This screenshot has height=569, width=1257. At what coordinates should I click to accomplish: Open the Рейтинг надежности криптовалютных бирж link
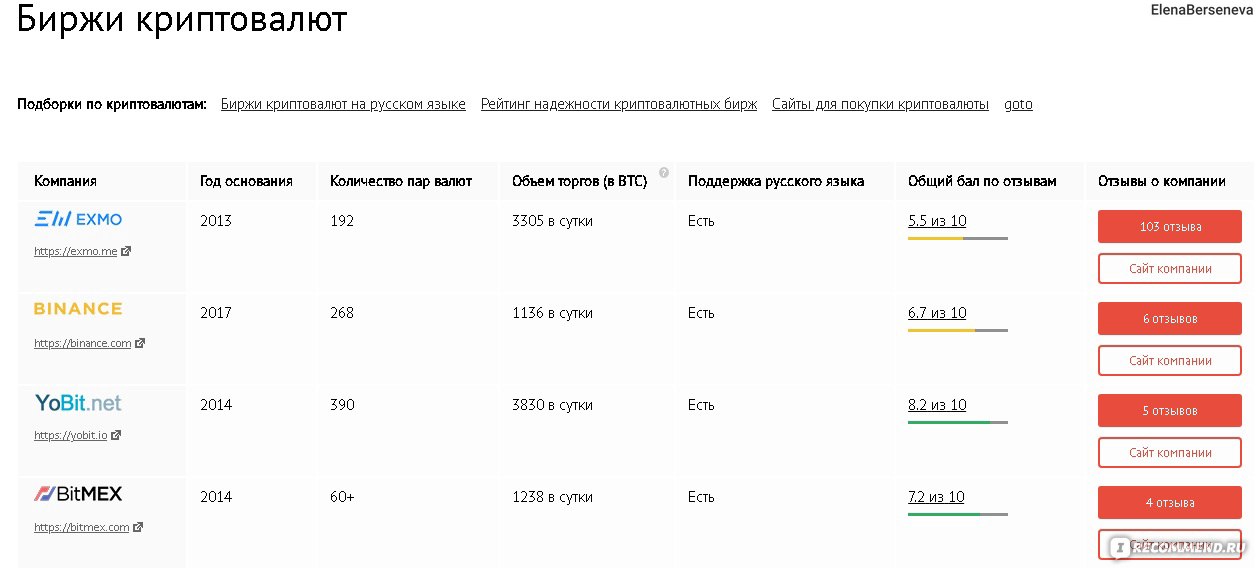pyautogui.click(x=619, y=104)
